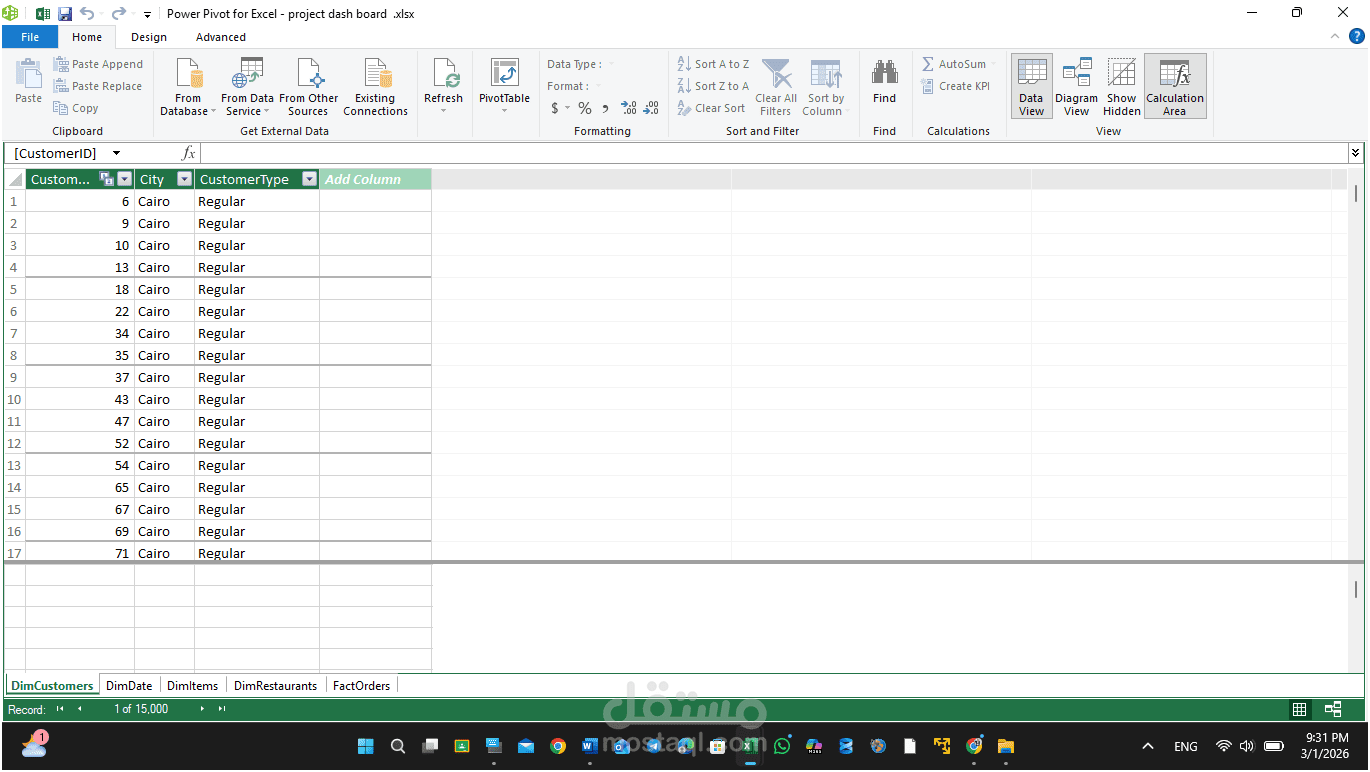The height and width of the screenshot is (772, 1370).
Task: Click the vertical scrollbar of data grid
Action: (x=1356, y=192)
